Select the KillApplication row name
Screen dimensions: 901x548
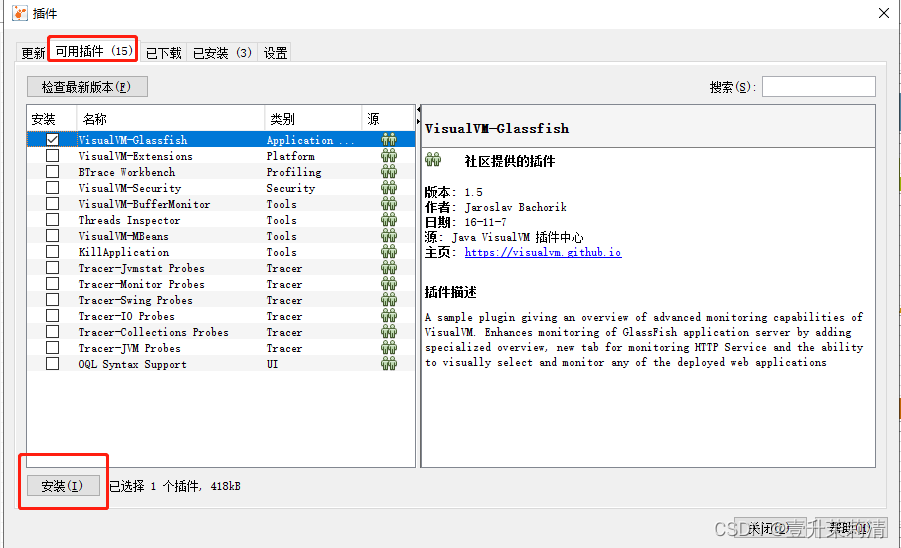click(124, 252)
